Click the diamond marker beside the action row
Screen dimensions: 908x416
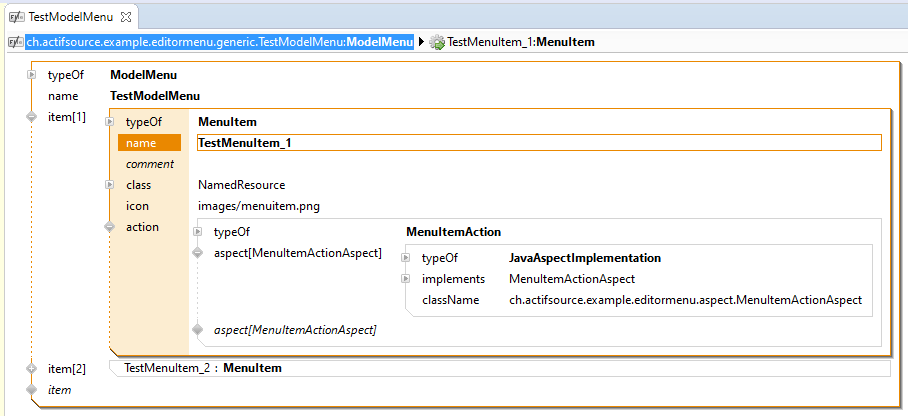[x=110, y=227]
